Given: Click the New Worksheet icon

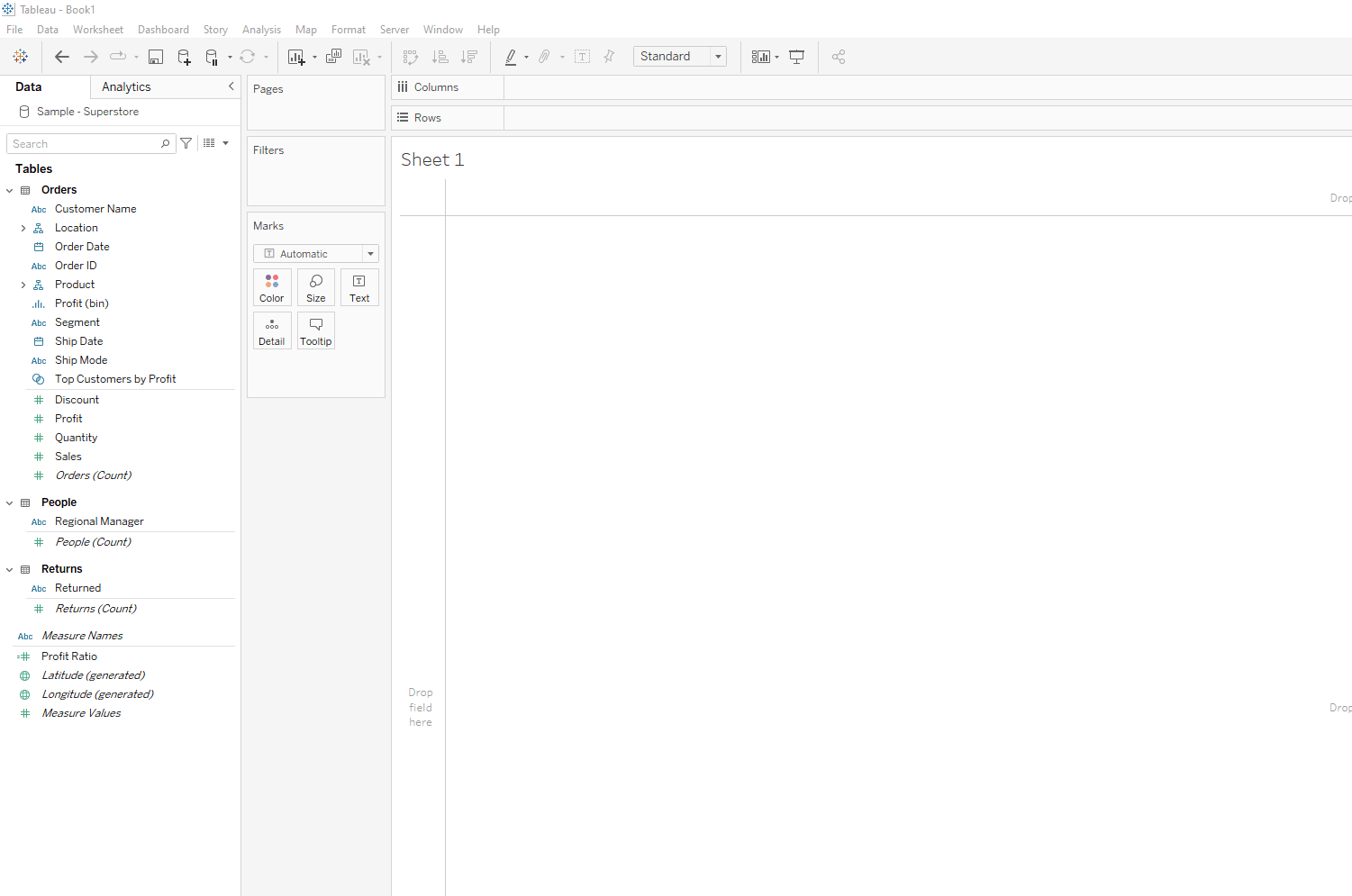Looking at the screenshot, I should click(x=295, y=57).
